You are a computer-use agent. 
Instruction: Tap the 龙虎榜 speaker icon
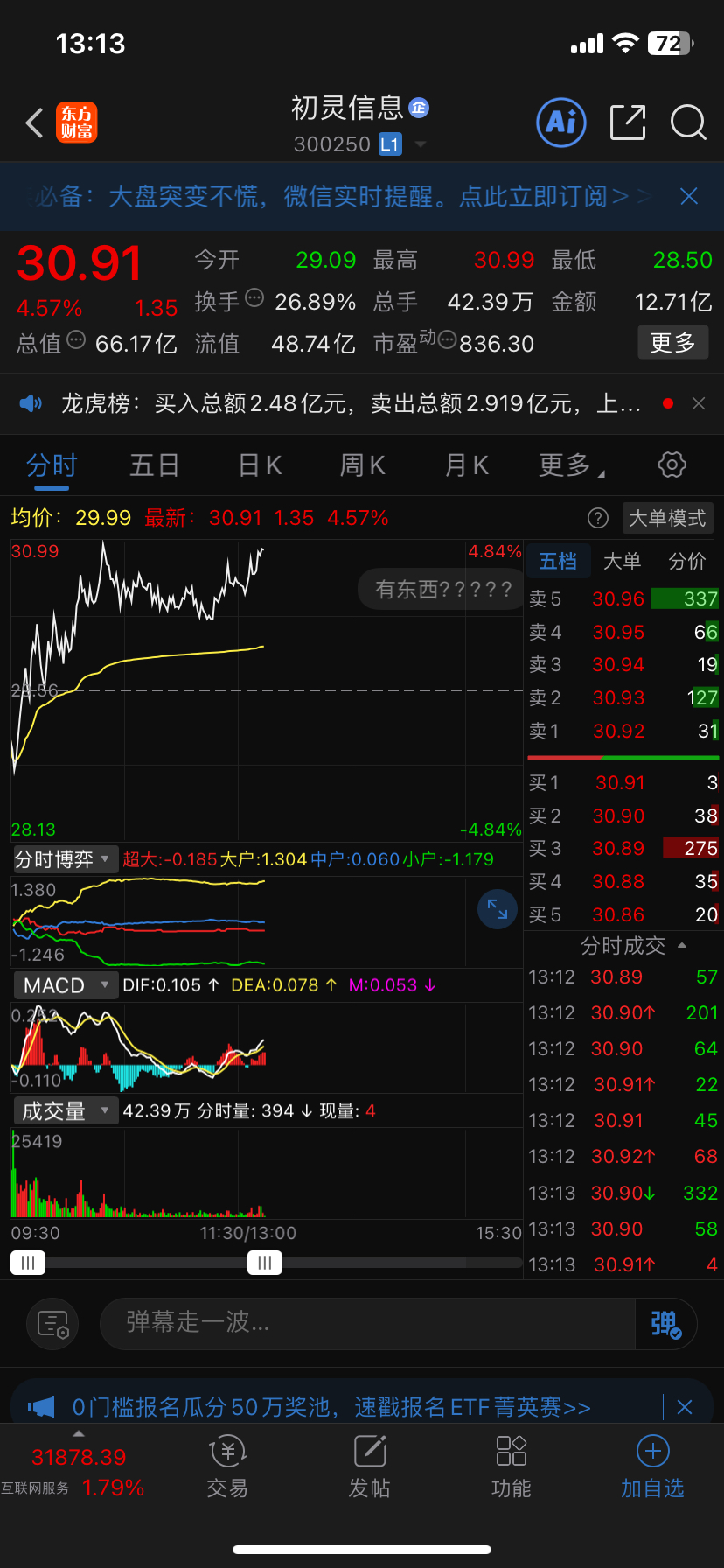(x=31, y=403)
